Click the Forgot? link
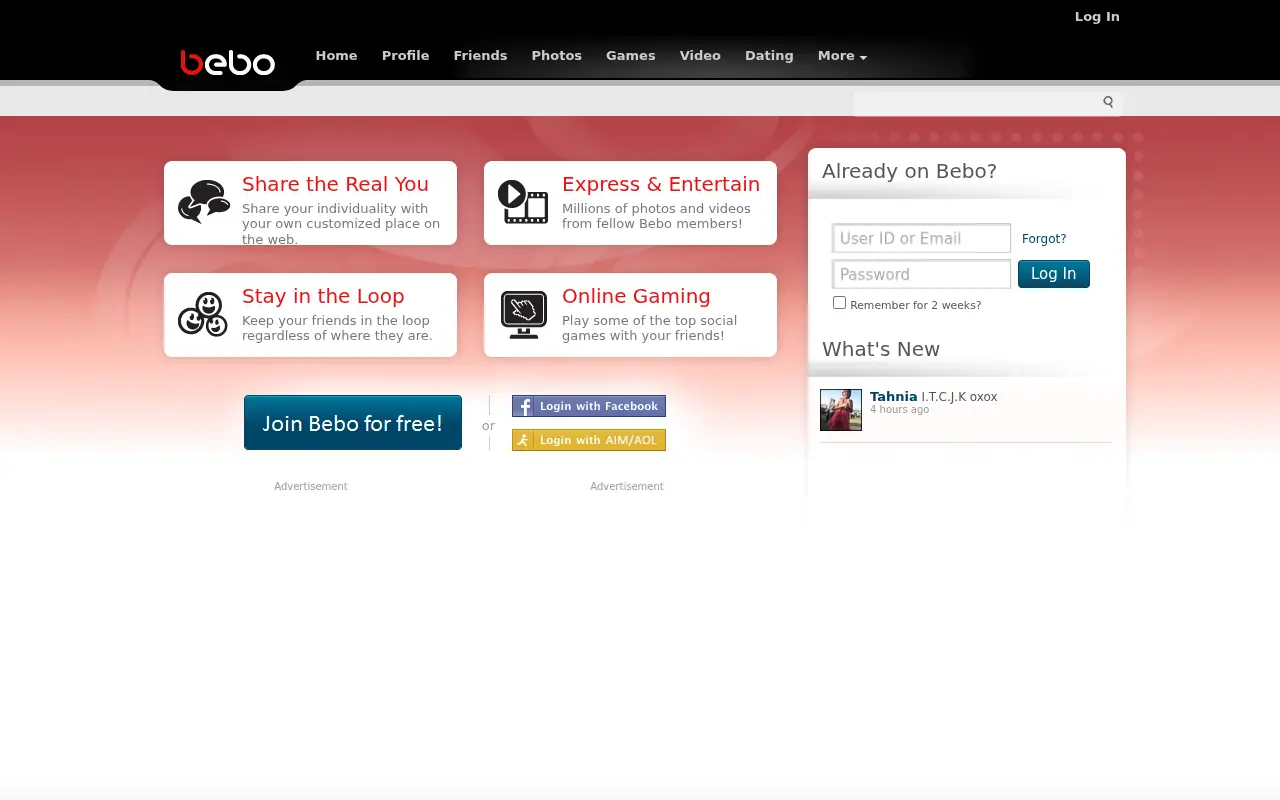This screenshot has height=800, width=1280. click(x=1044, y=239)
